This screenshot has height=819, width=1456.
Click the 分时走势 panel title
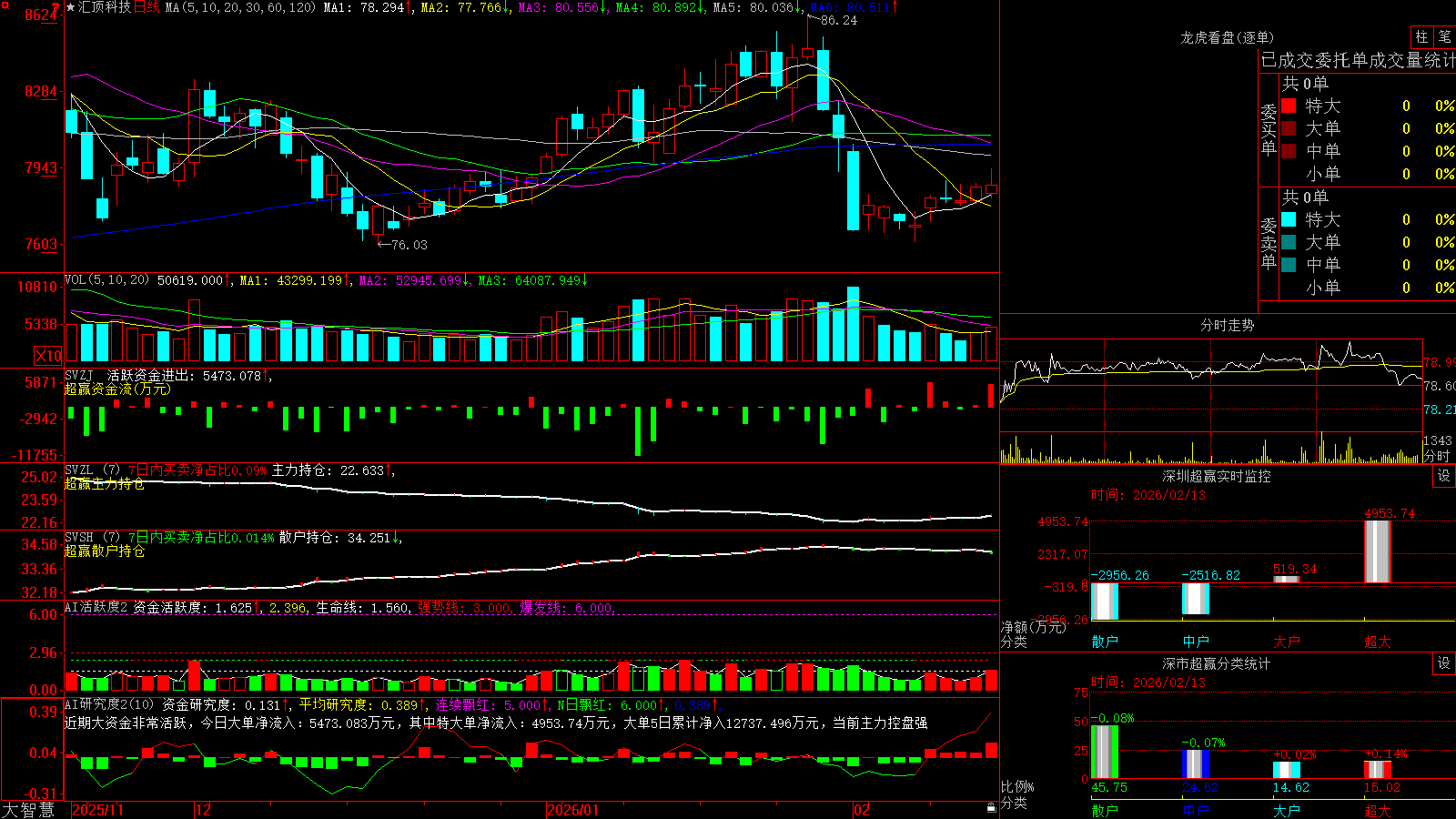(1227, 325)
